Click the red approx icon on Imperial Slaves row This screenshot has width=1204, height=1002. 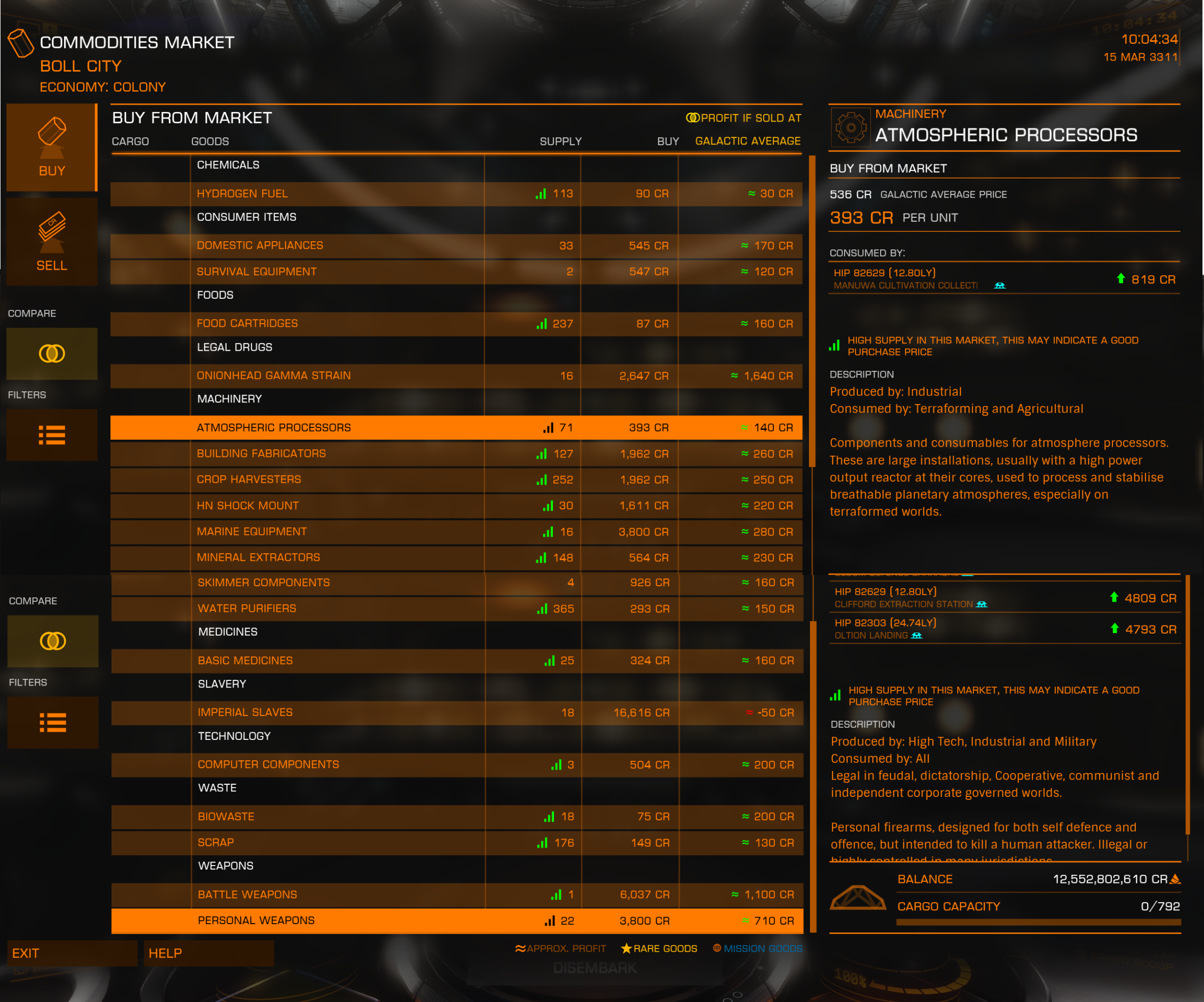[x=749, y=712]
